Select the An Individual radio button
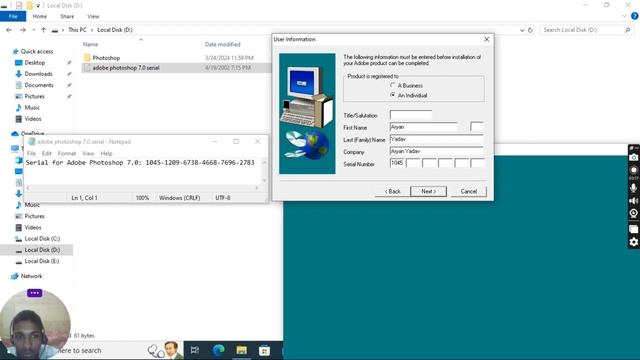This screenshot has height=360, width=640. pos(393,95)
